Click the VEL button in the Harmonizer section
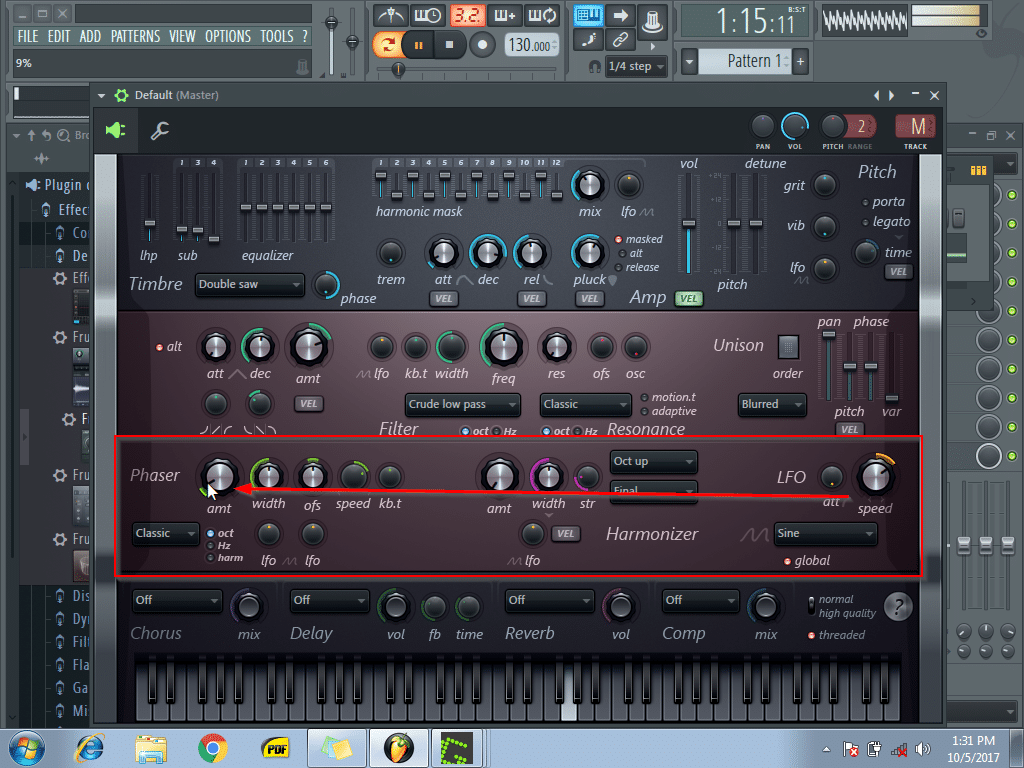 pyautogui.click(x=566, y=534)
